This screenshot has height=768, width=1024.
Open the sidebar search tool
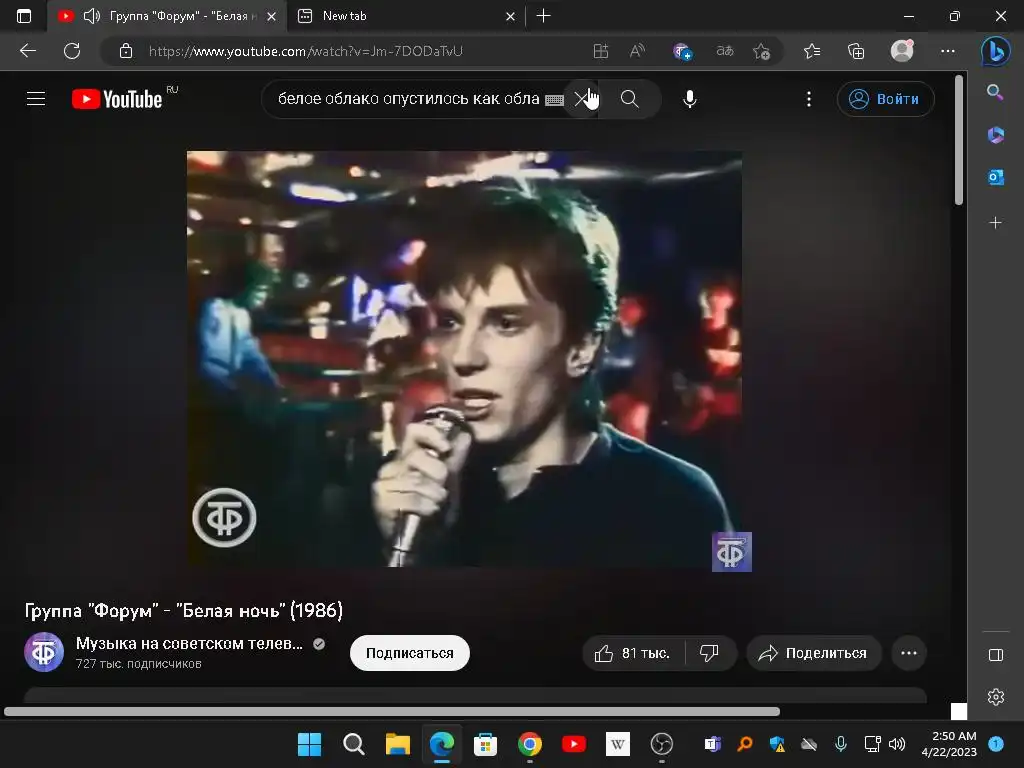(995, 92)
